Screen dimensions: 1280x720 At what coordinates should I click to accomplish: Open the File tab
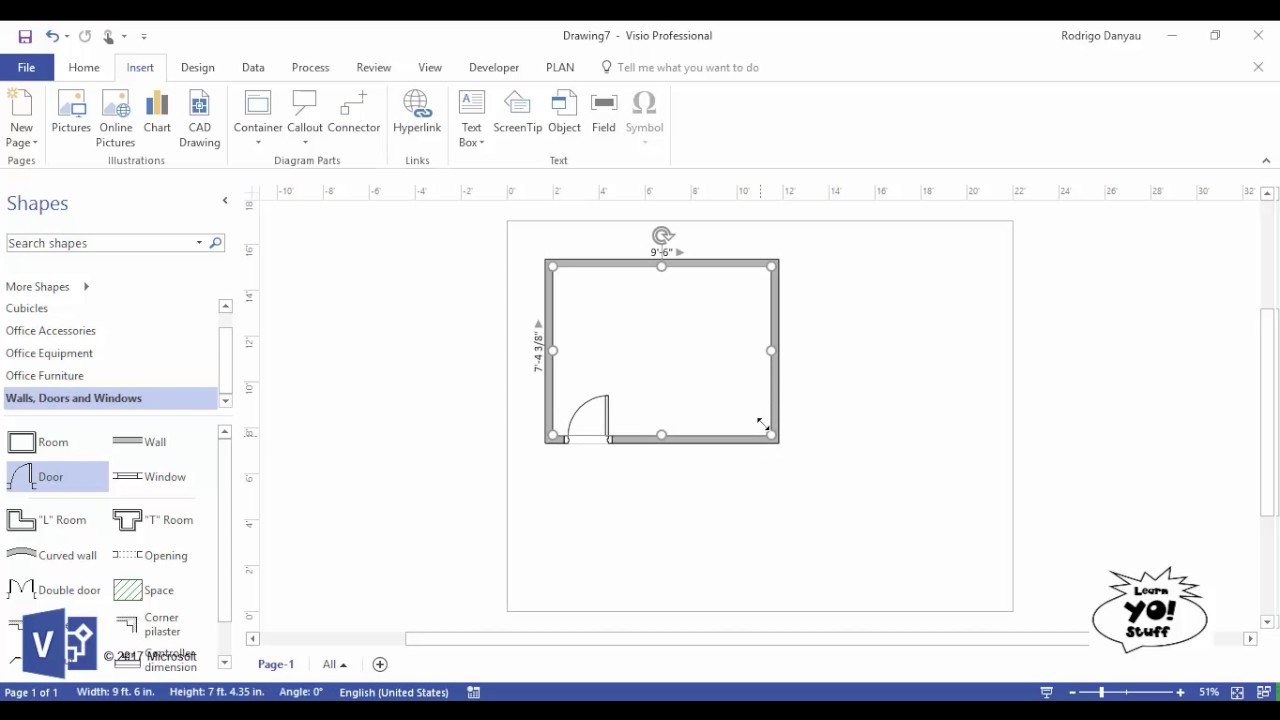pyautogui.click(x=26, y=67)
